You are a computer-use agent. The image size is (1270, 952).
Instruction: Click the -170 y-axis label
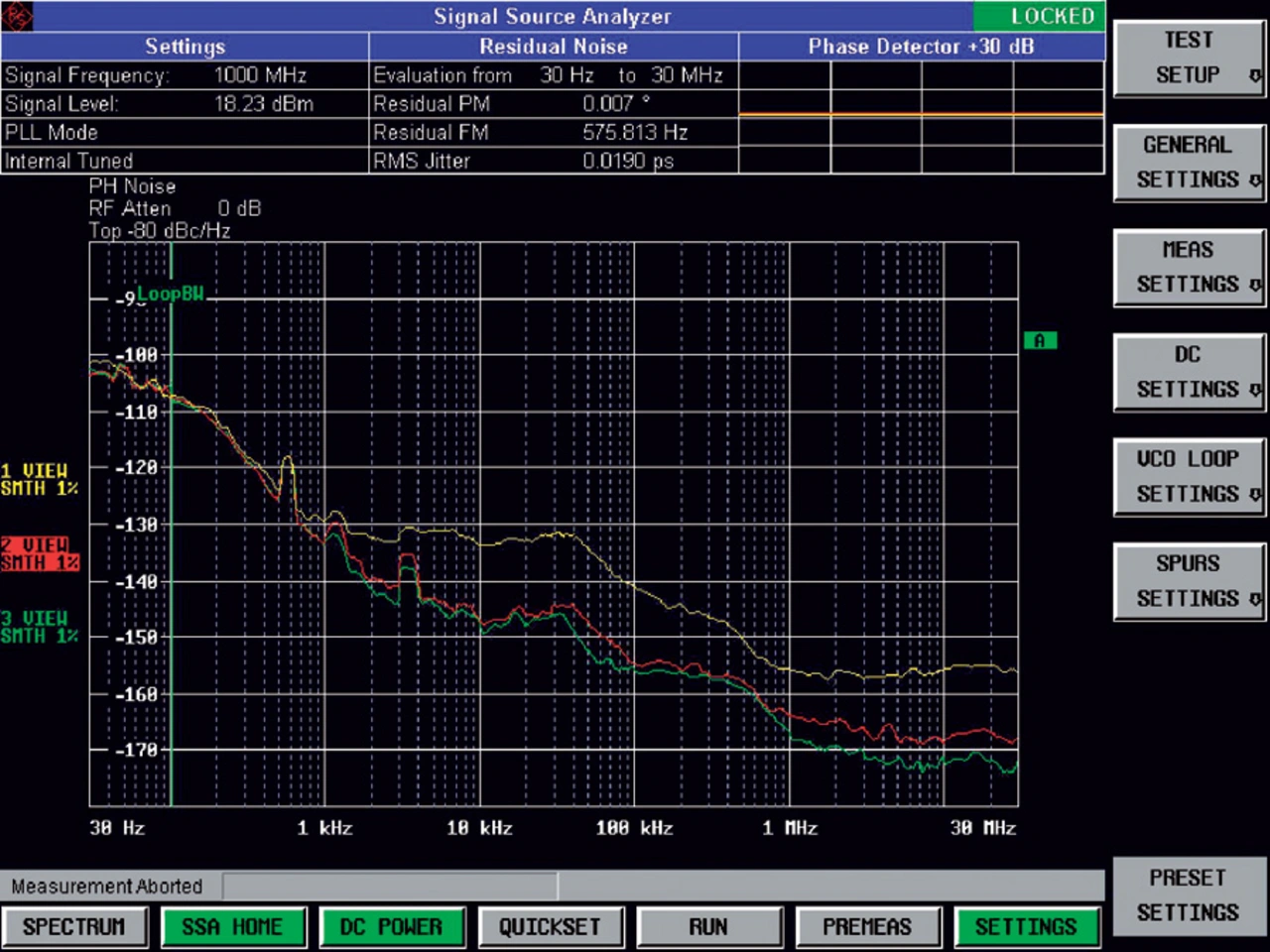click(x=137, y=750)
